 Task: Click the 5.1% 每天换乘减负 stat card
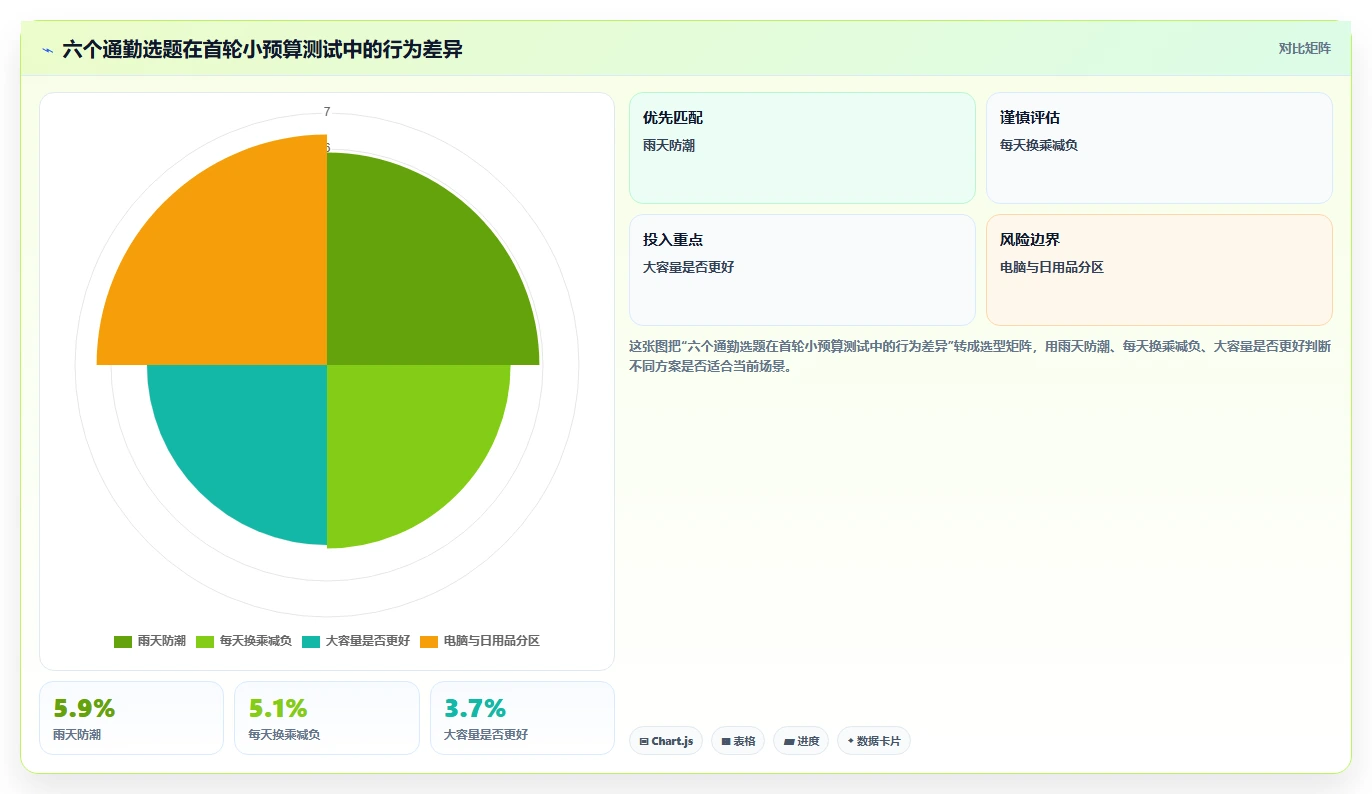[x=327, y=718]
